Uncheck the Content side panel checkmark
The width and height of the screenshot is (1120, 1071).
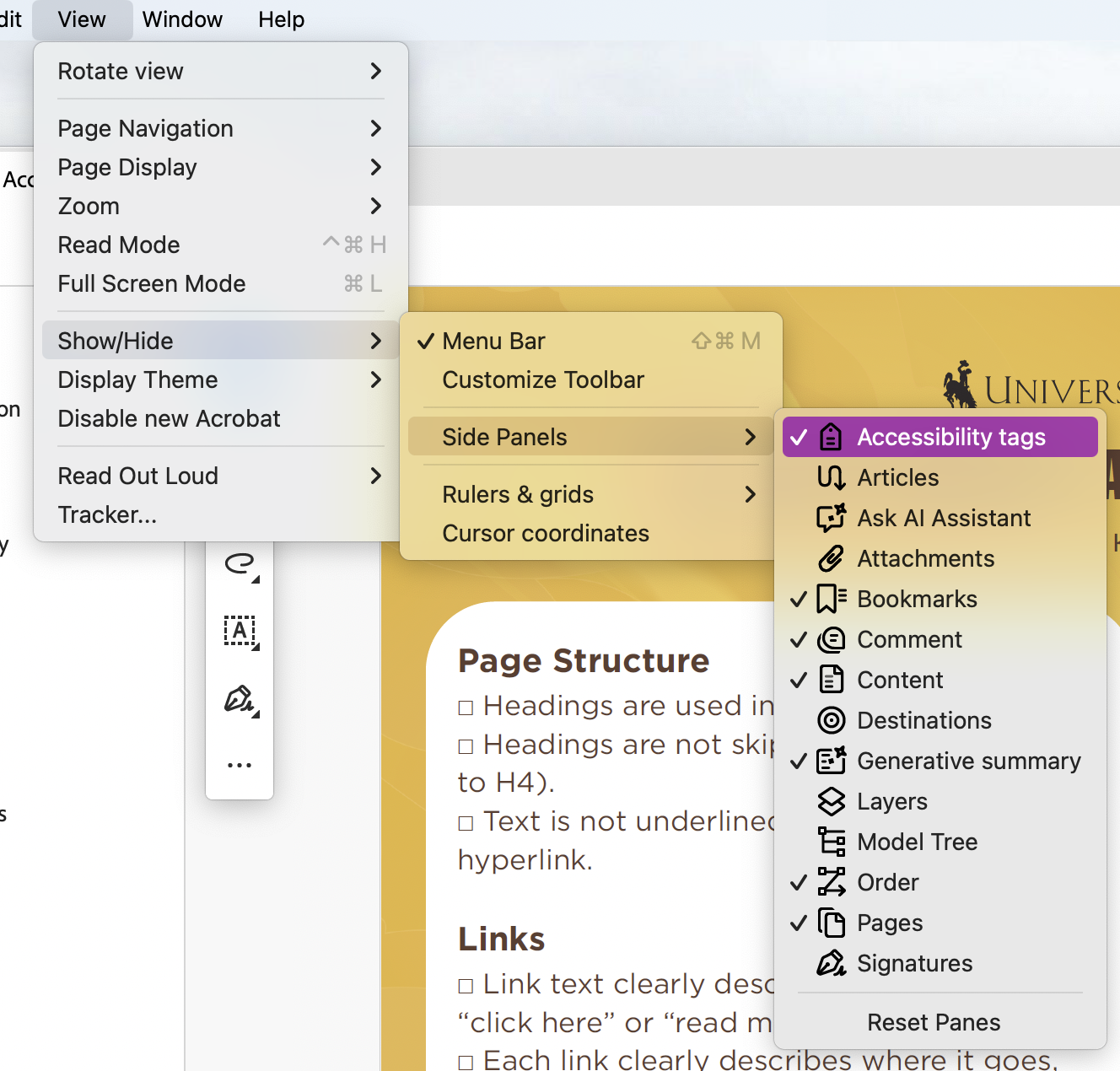click(x=799, y=680)
